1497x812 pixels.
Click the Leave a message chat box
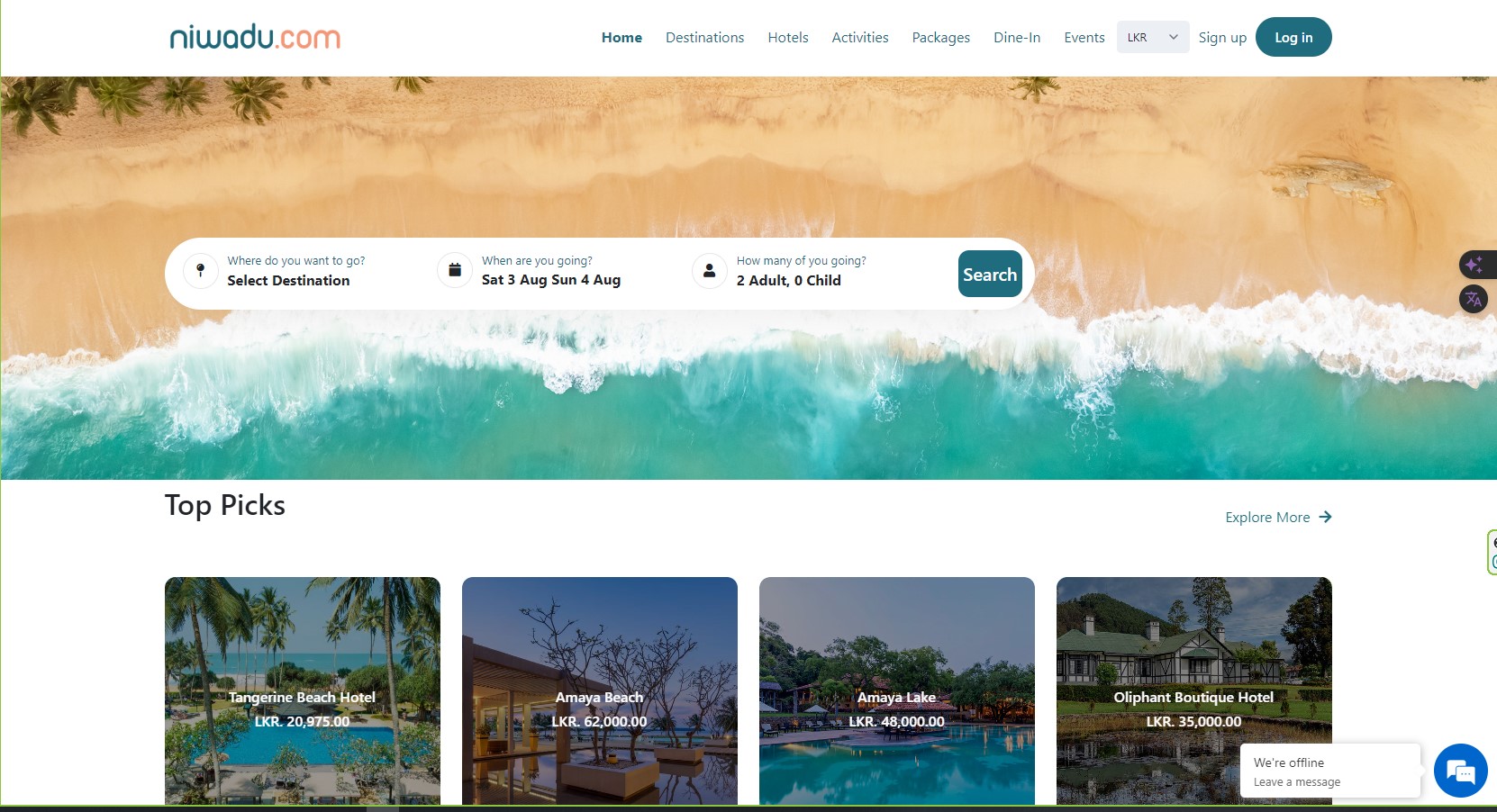[1330, 771]
